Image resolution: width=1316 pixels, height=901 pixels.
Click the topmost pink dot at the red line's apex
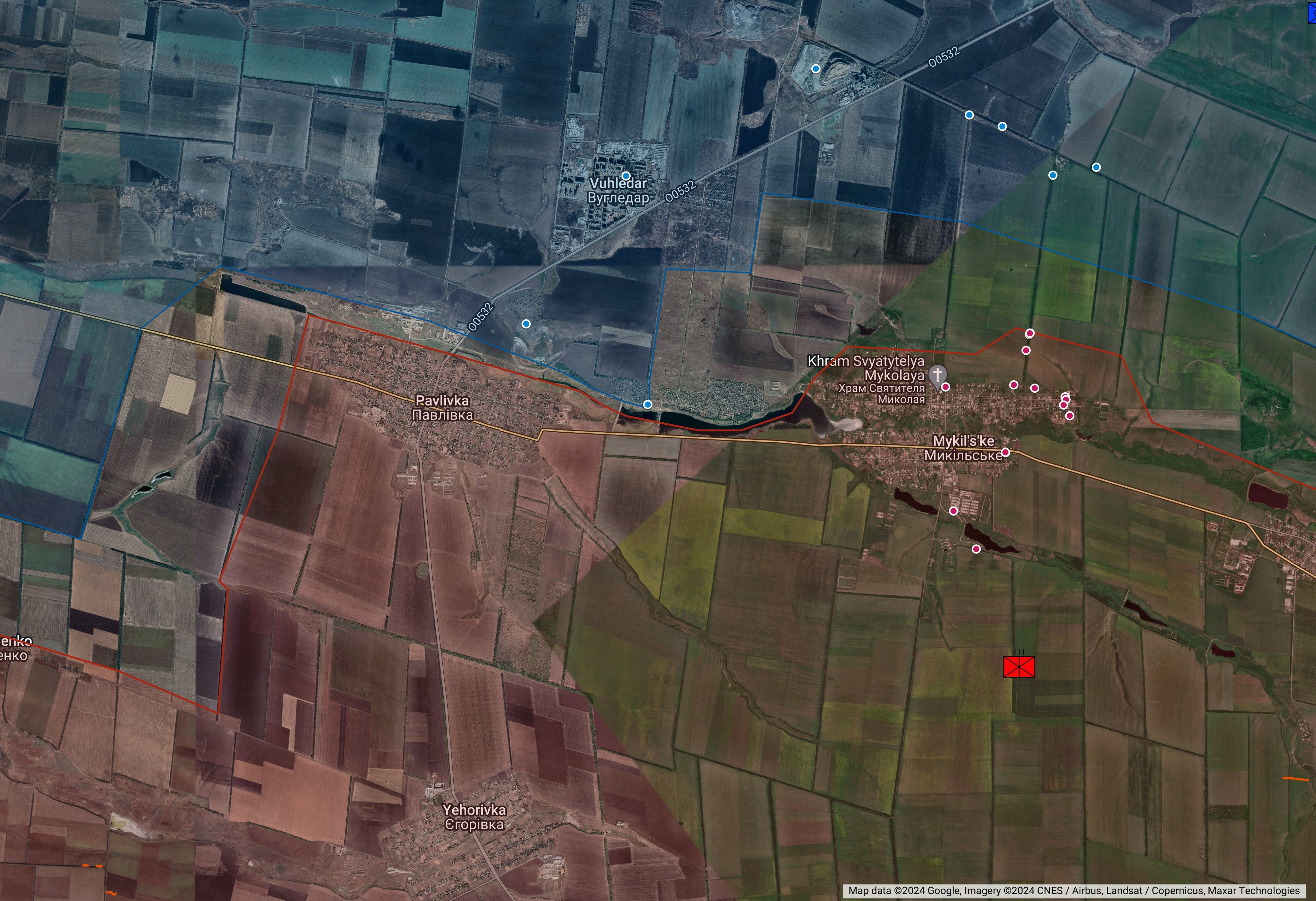1029,333
